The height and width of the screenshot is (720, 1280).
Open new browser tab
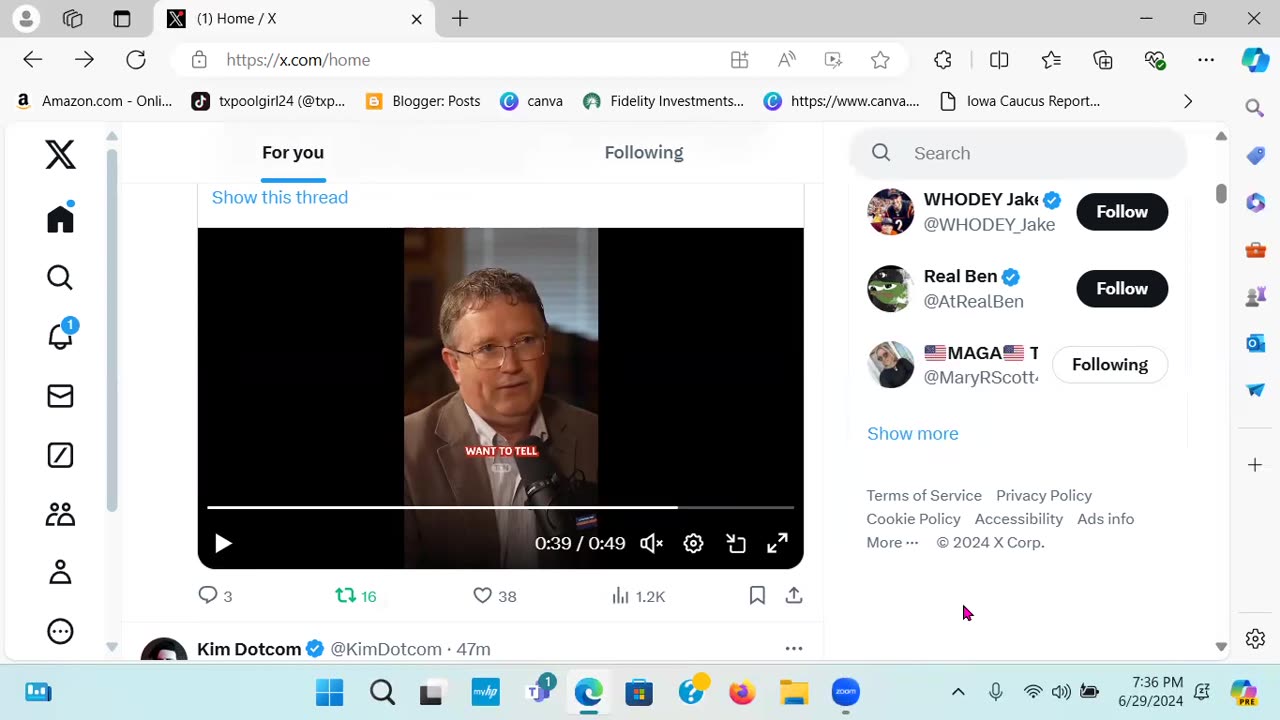tap(460, 19)
